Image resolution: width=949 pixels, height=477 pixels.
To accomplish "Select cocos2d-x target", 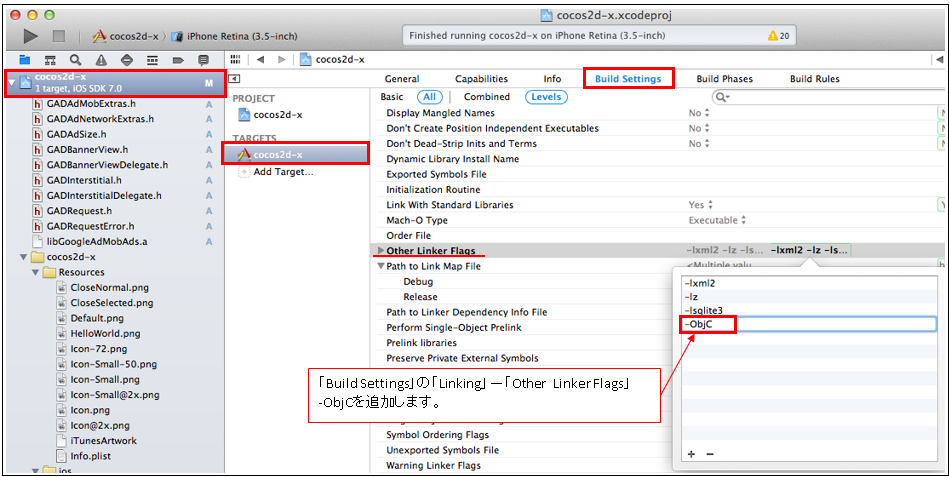I will pos(271,155).
